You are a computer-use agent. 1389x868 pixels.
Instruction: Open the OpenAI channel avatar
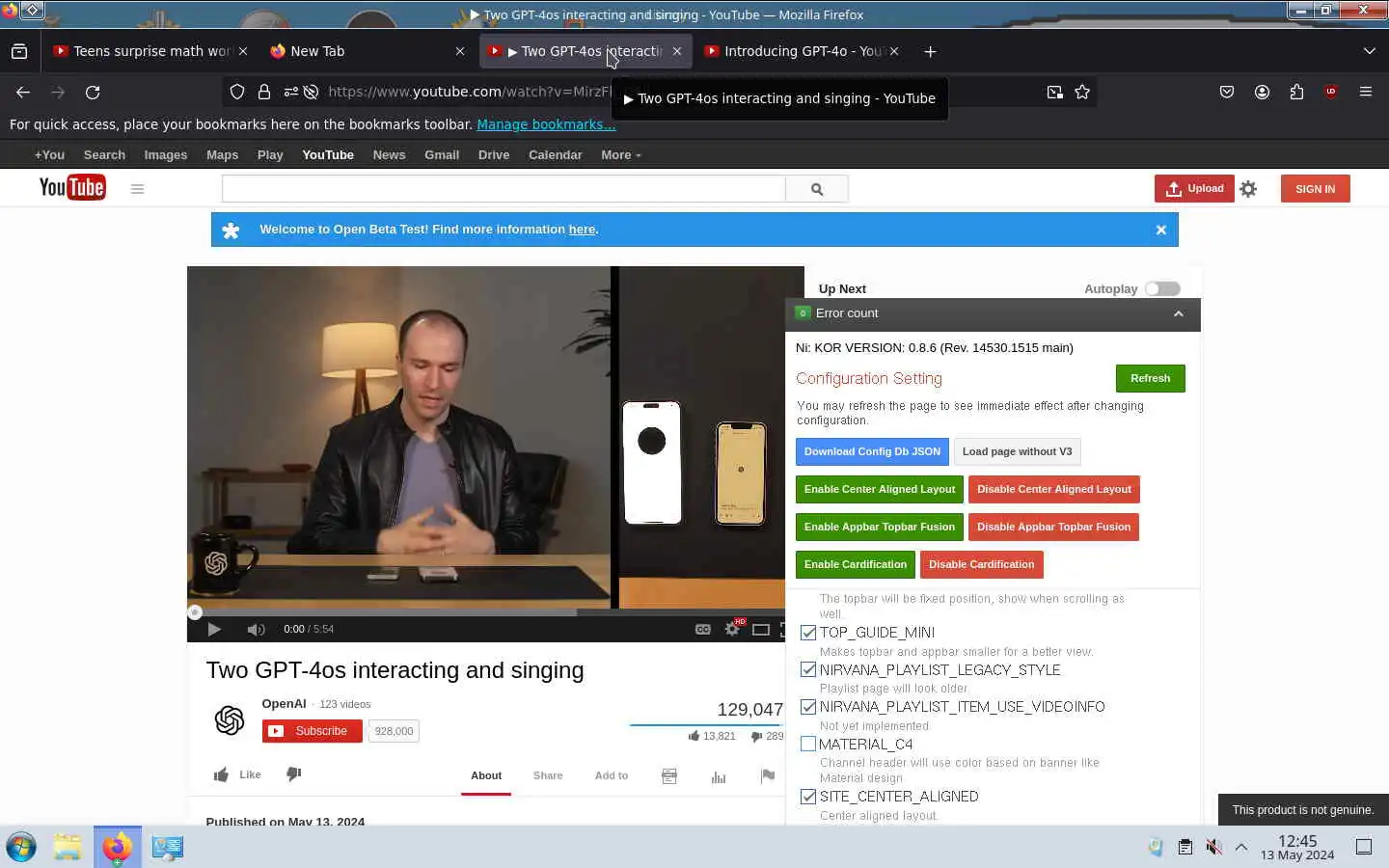(x=230, y=719)
